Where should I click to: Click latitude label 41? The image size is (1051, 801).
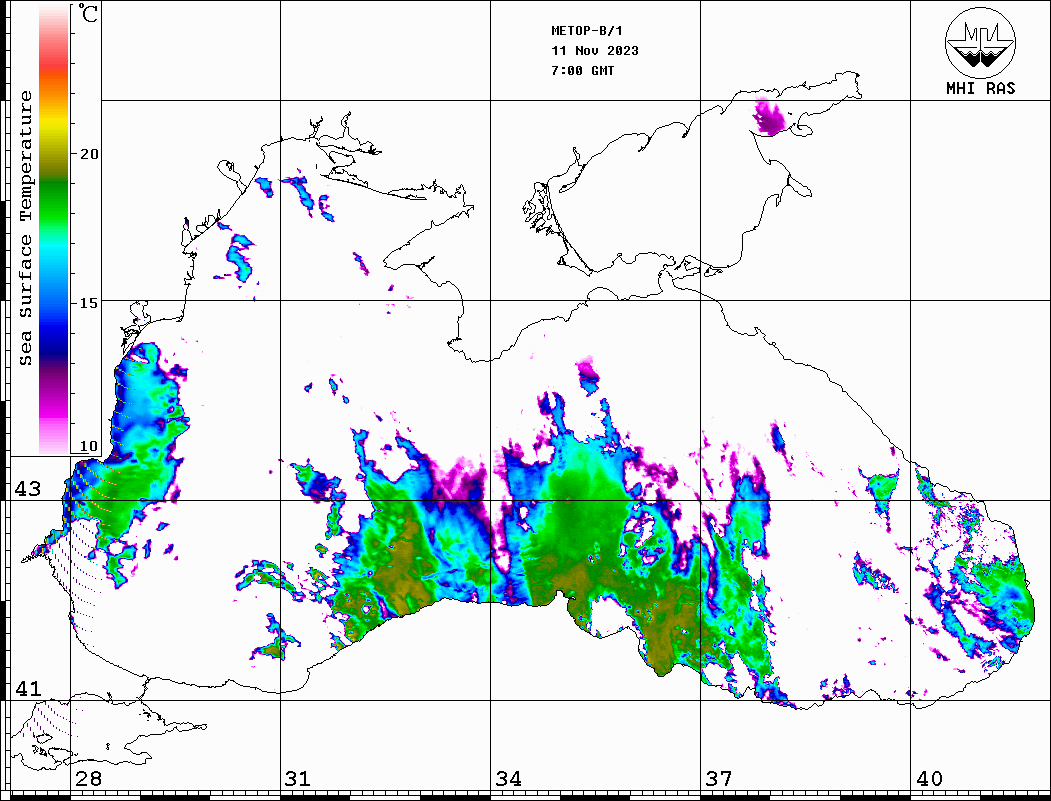point(28,689)
